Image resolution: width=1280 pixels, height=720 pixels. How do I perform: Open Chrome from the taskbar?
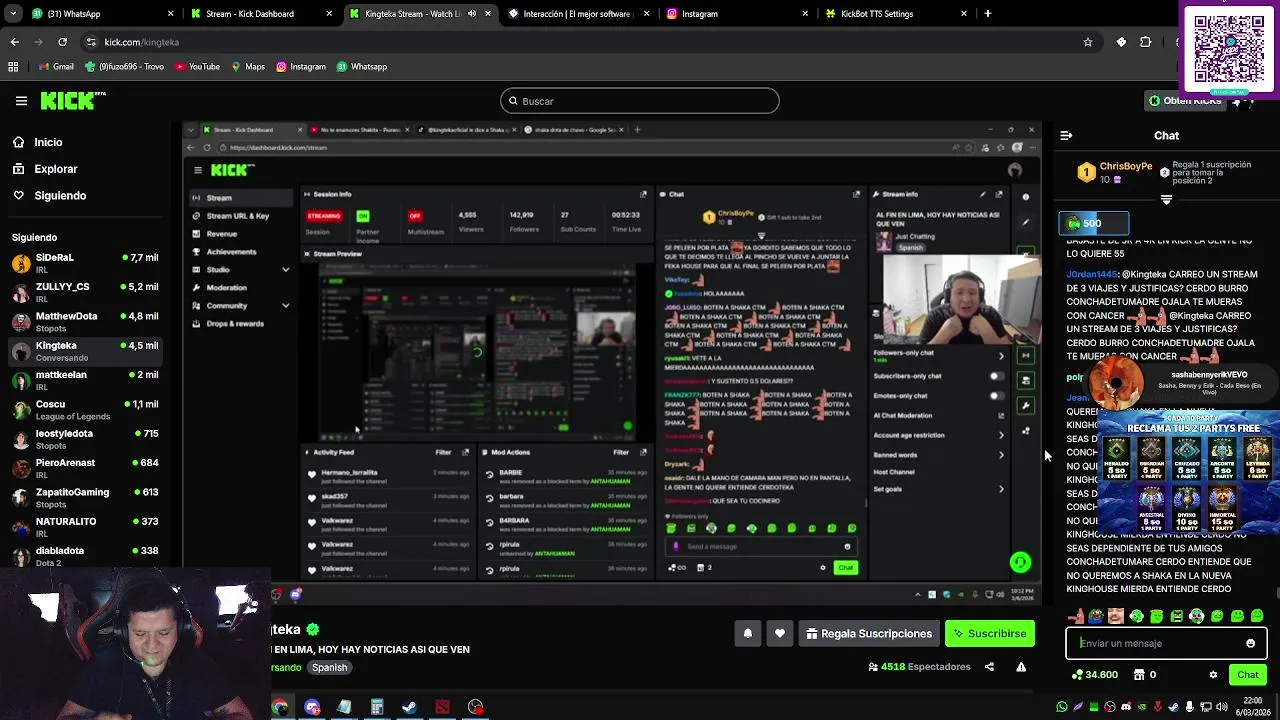point(280,707)
